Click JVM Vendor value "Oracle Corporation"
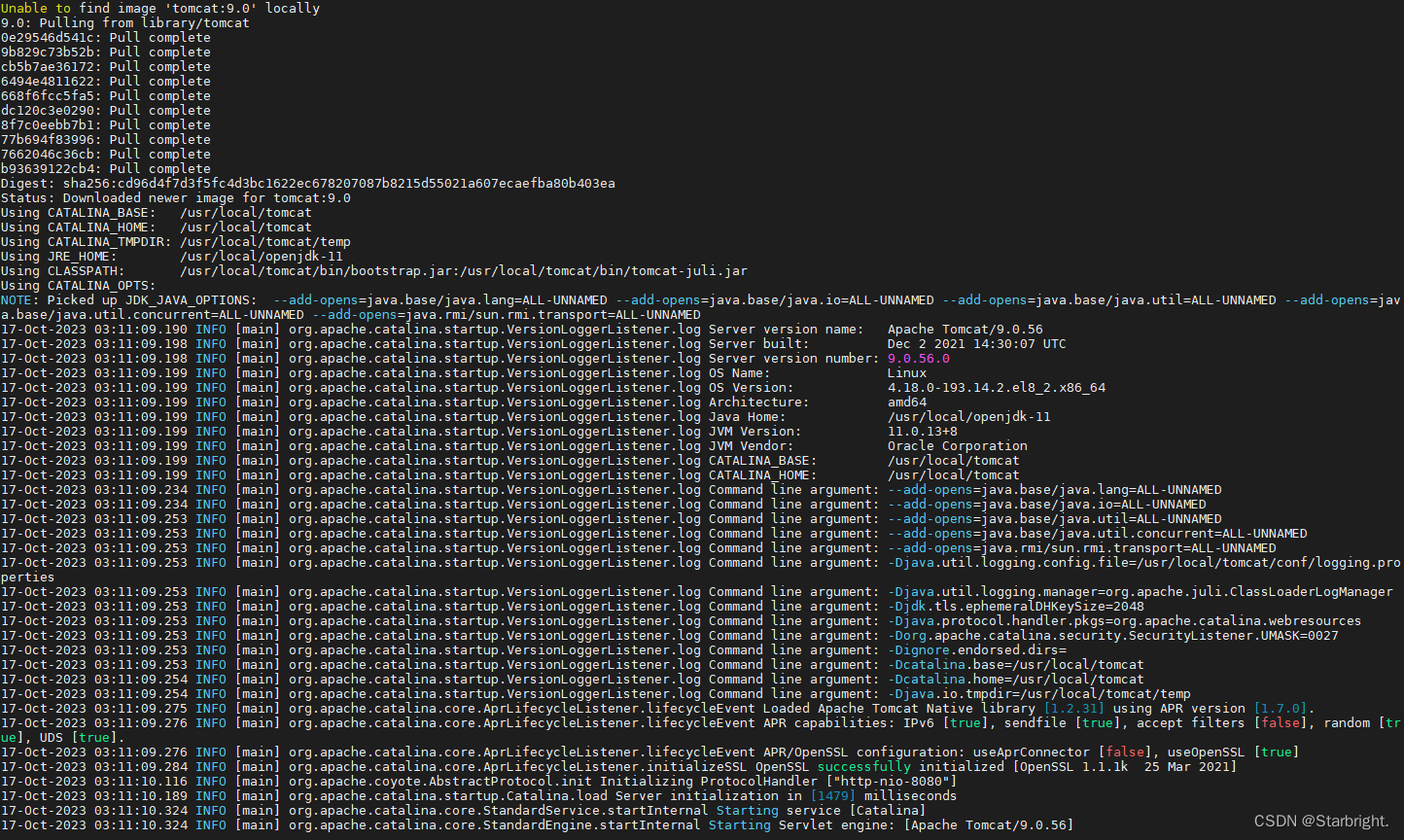The width and height of the screenshot is (1404, 840). 958,445
